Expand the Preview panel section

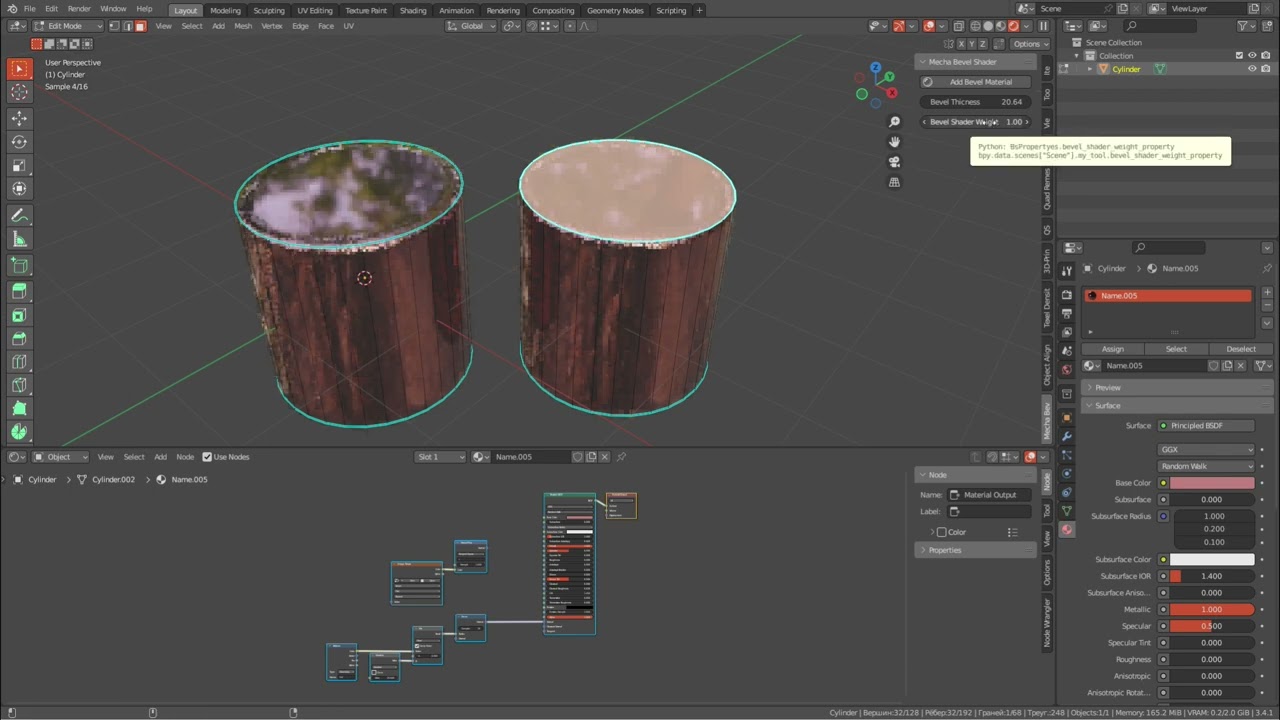point(1107,387)
